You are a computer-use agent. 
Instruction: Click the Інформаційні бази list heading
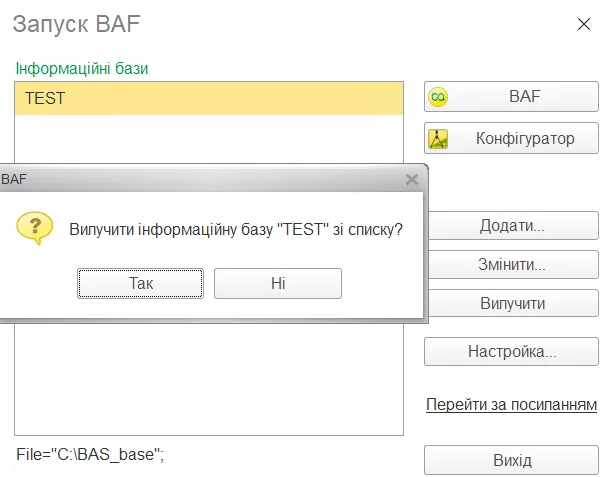point(82,68)
